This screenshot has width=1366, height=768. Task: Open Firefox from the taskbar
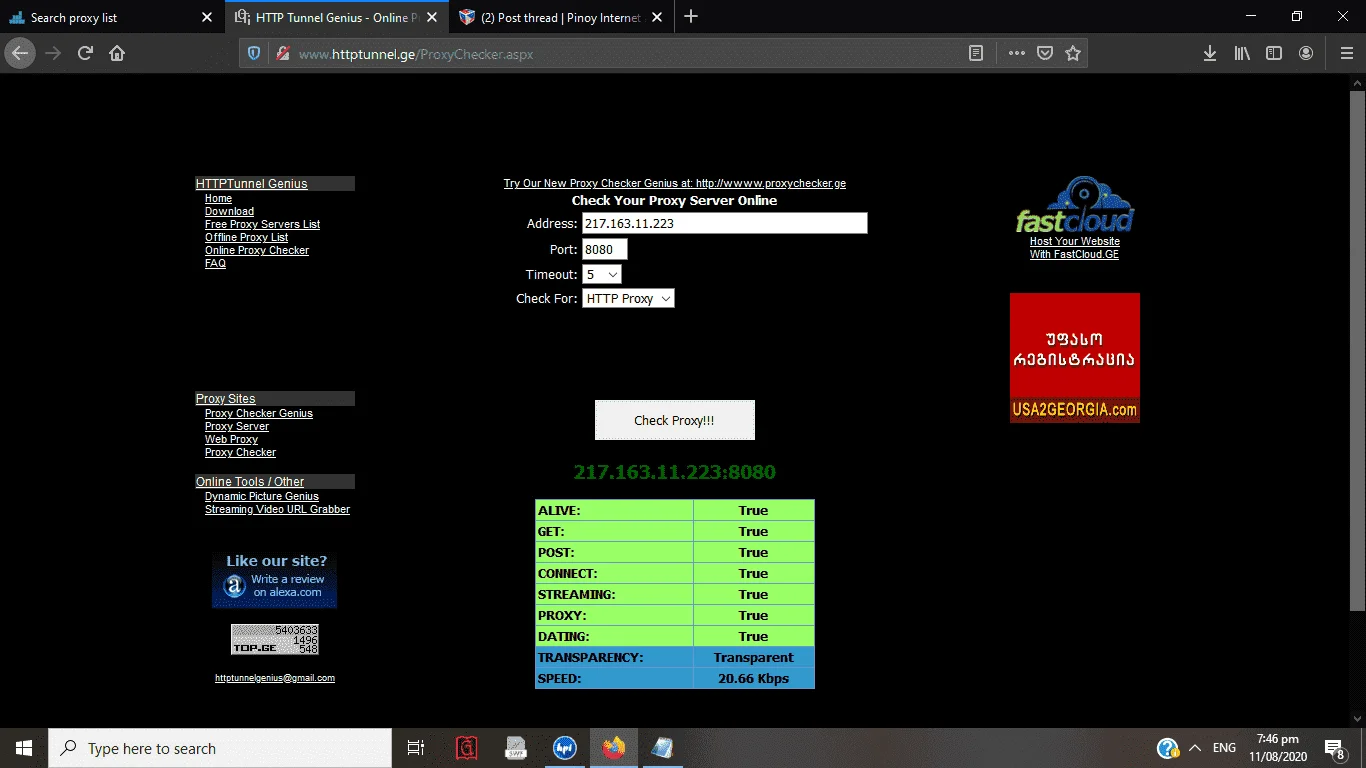pyautogui.click(x=613, y=748)
